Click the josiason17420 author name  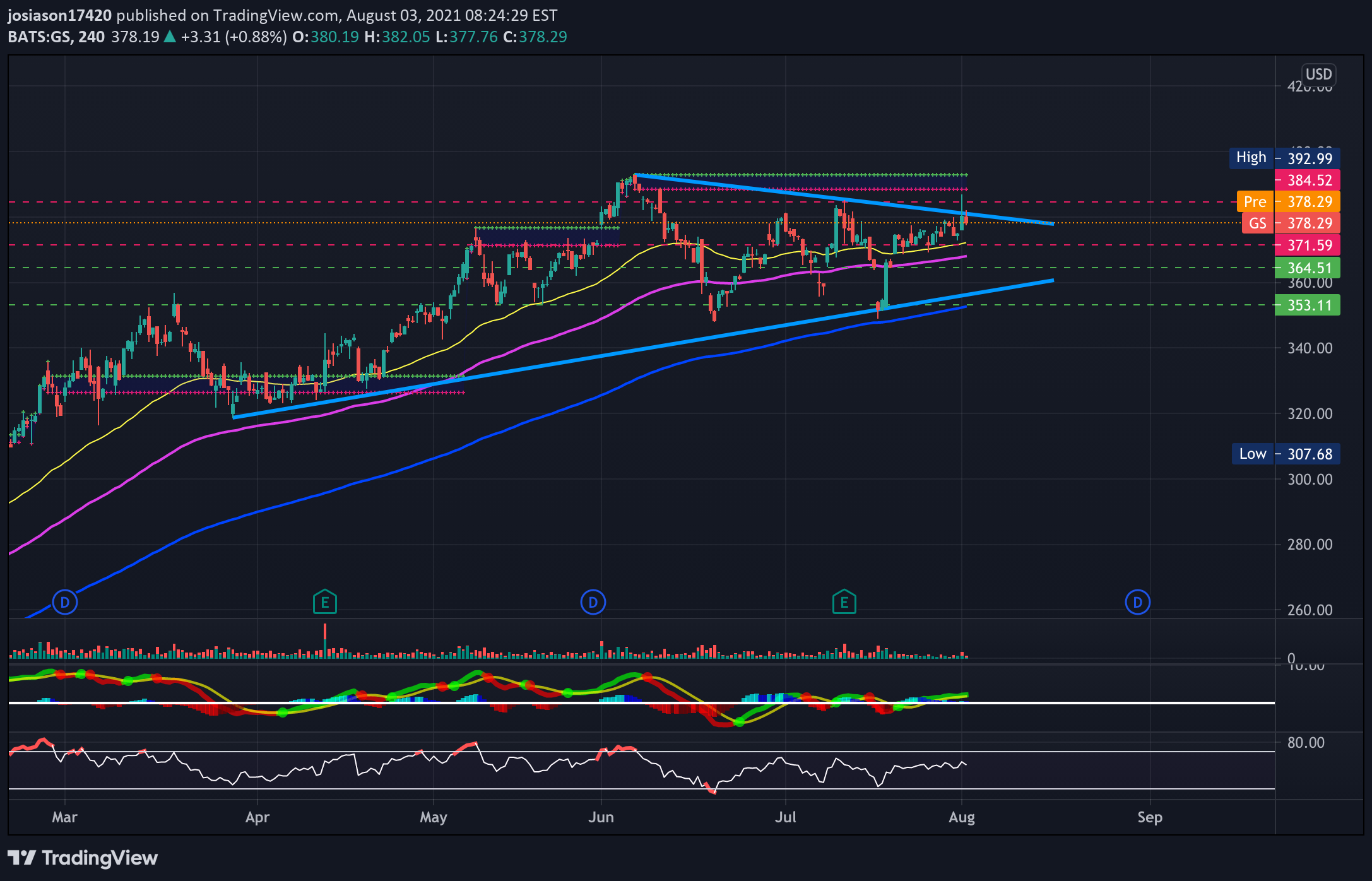(x=60, y=15)
